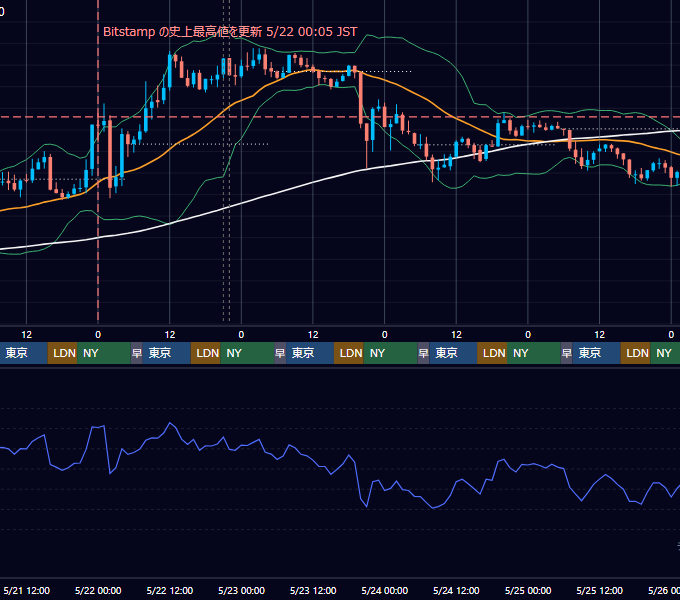
Task: Click the 5/25 12:00 time axis label
Action: 599,590
